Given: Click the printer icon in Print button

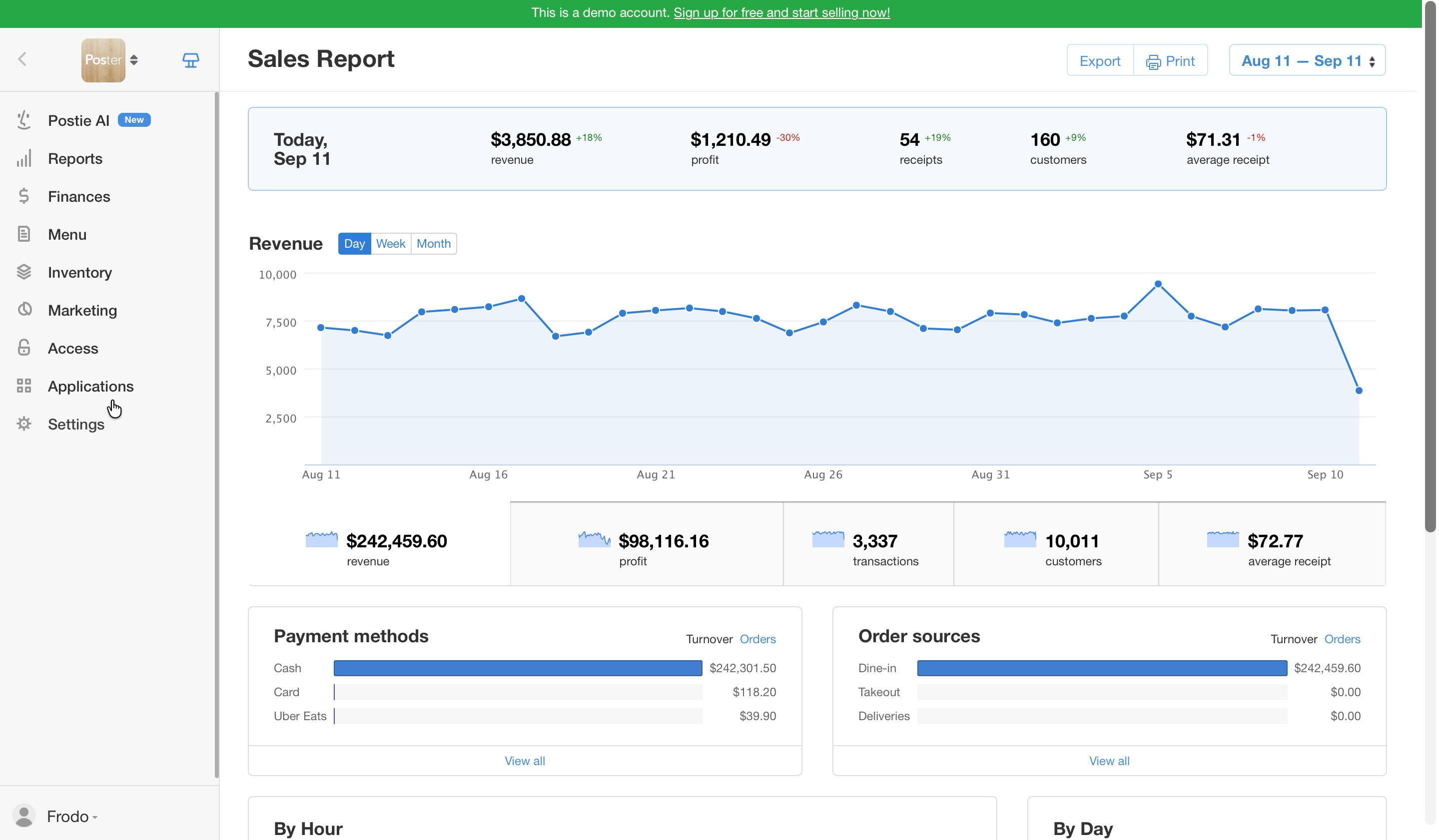Looking at the screenshot, I should [1153, 61].
